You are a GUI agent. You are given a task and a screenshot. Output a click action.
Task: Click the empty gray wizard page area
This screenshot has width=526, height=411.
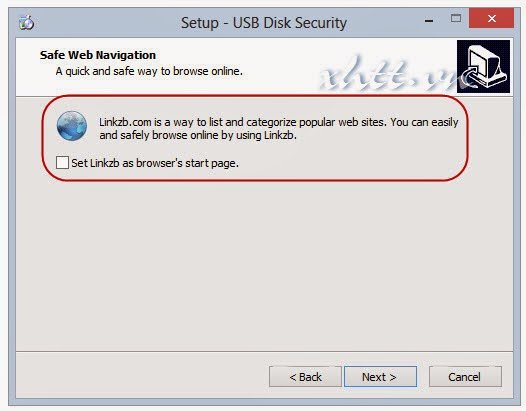click(264, 265)
